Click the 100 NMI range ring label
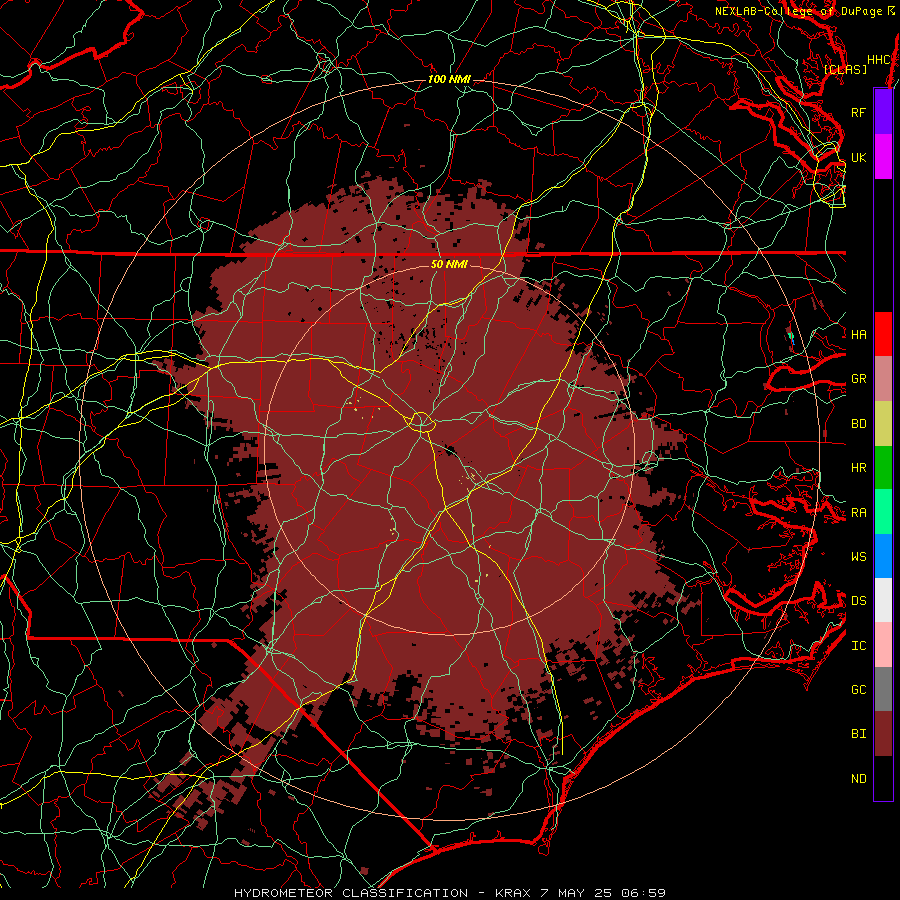Screen dimensions: 900x900 coord(449,79)
